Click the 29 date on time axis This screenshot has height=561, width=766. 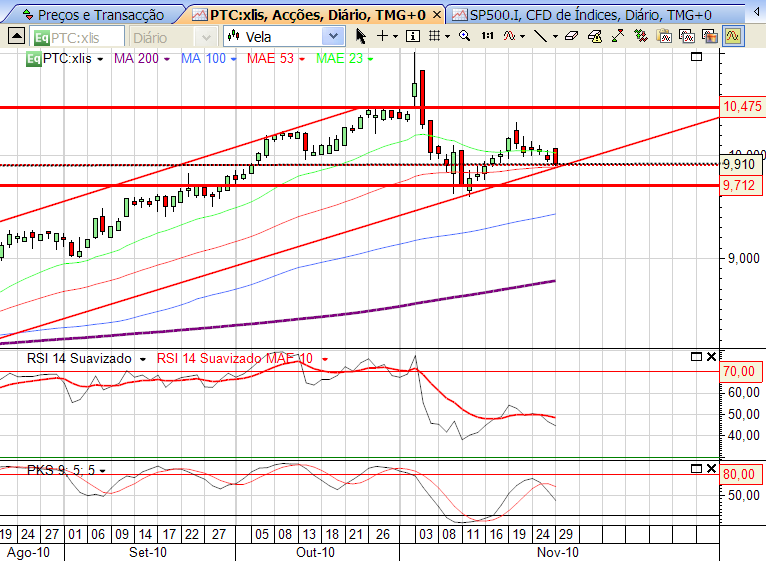click(x=566, y=534)
